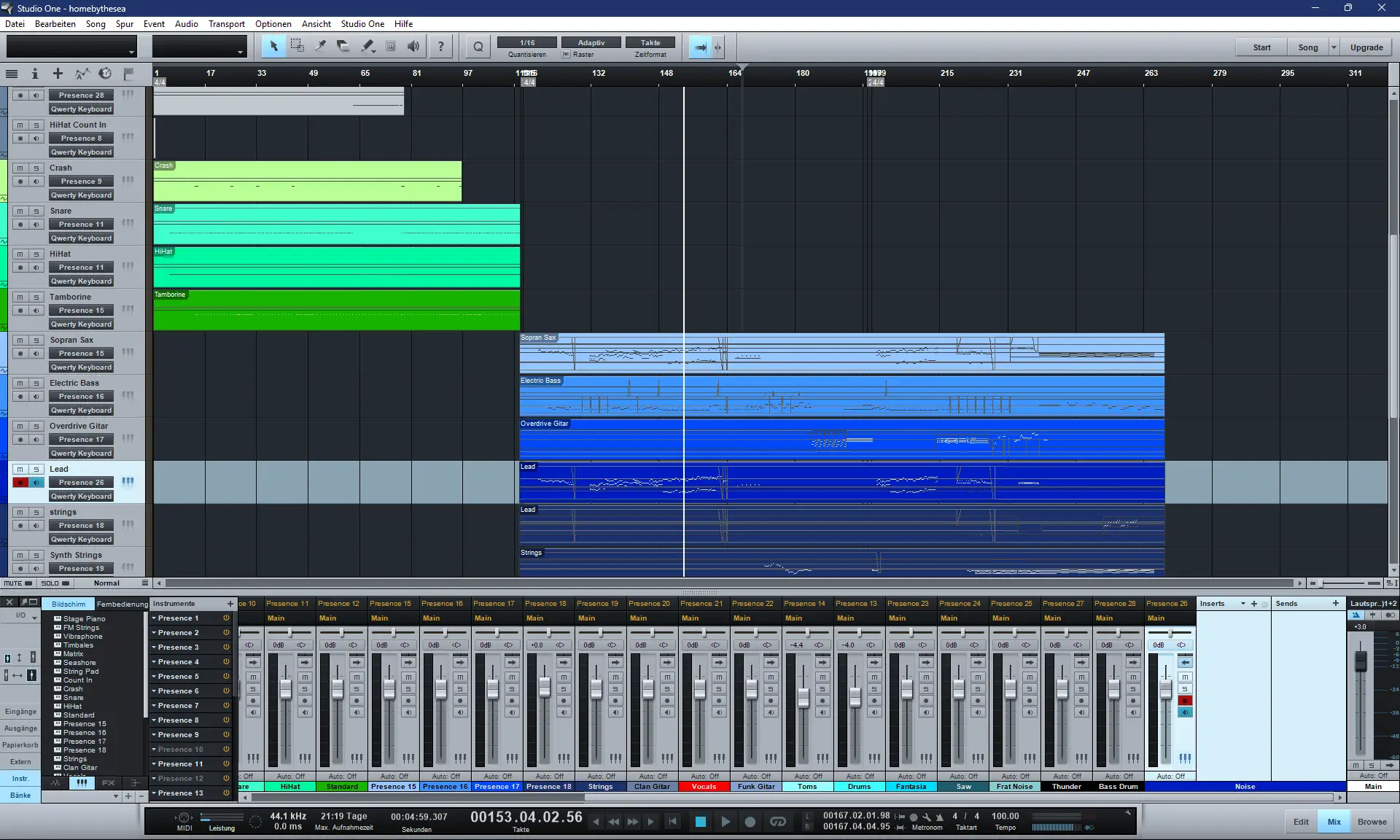Select the Eraser tool

pos(343,46)
